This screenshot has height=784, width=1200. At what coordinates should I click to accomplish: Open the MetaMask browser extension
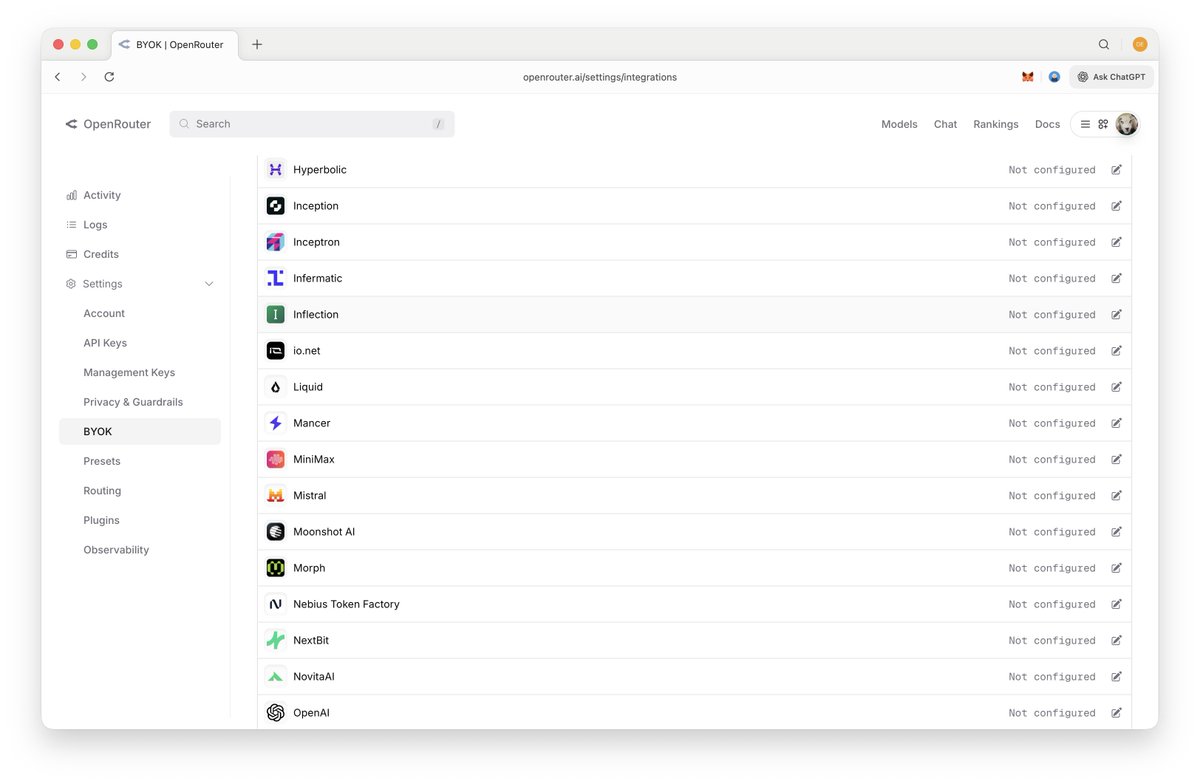point(1027,77)
